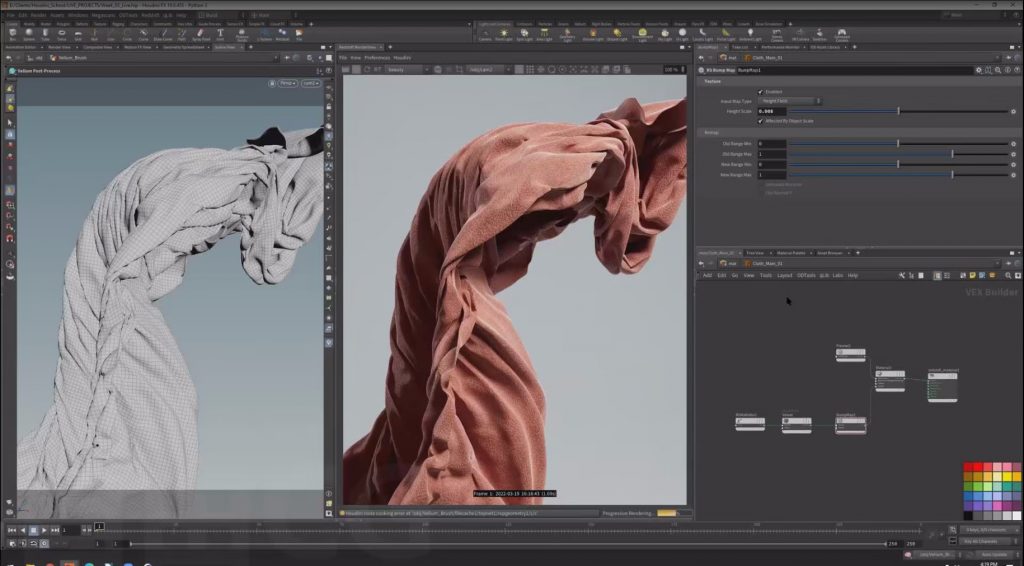Click Play on the timeline
The width and height of the screenshot is (1024, 566).
point(44,530)
